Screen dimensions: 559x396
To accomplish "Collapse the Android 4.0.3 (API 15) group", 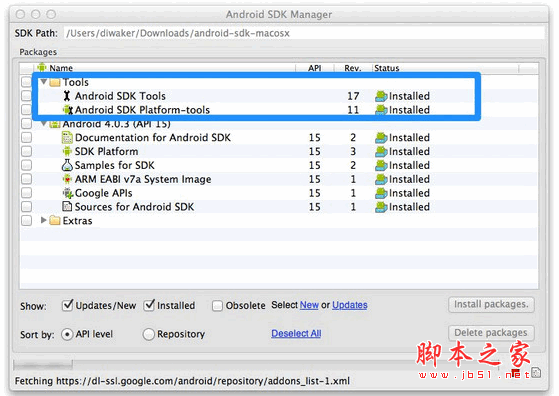I will point(43,124).
